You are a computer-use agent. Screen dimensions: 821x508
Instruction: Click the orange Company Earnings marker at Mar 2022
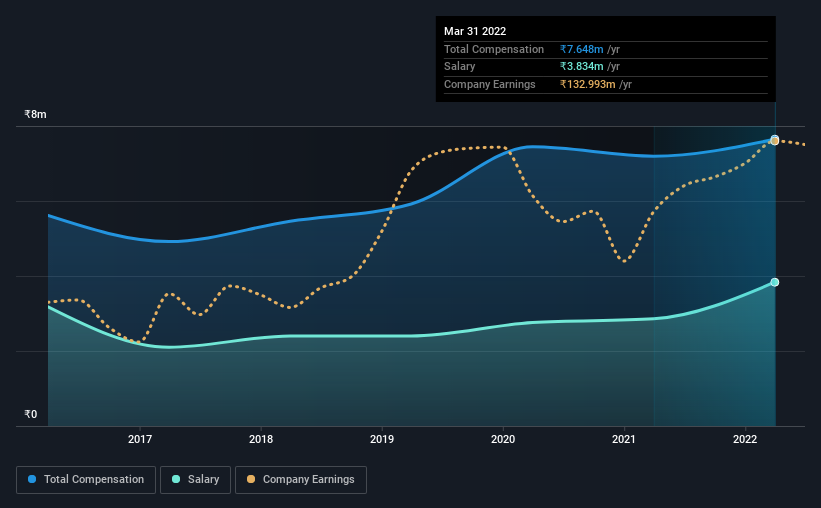tap(775, 141)
